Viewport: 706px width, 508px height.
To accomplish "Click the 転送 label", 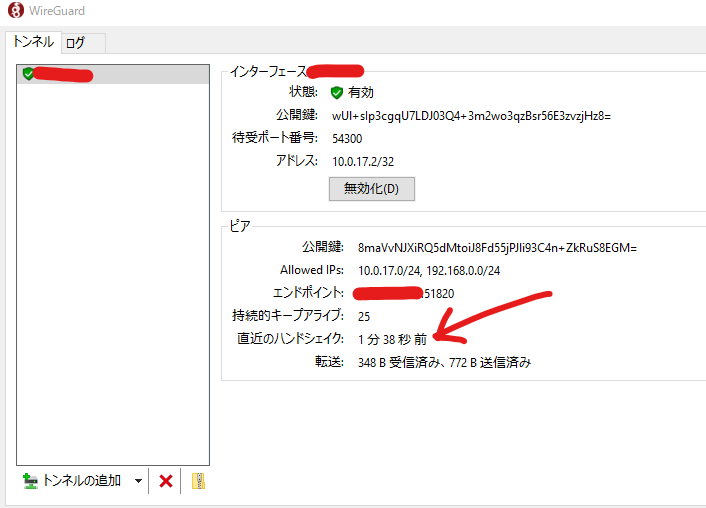I will pyautogui.click(x=329, y=362).
